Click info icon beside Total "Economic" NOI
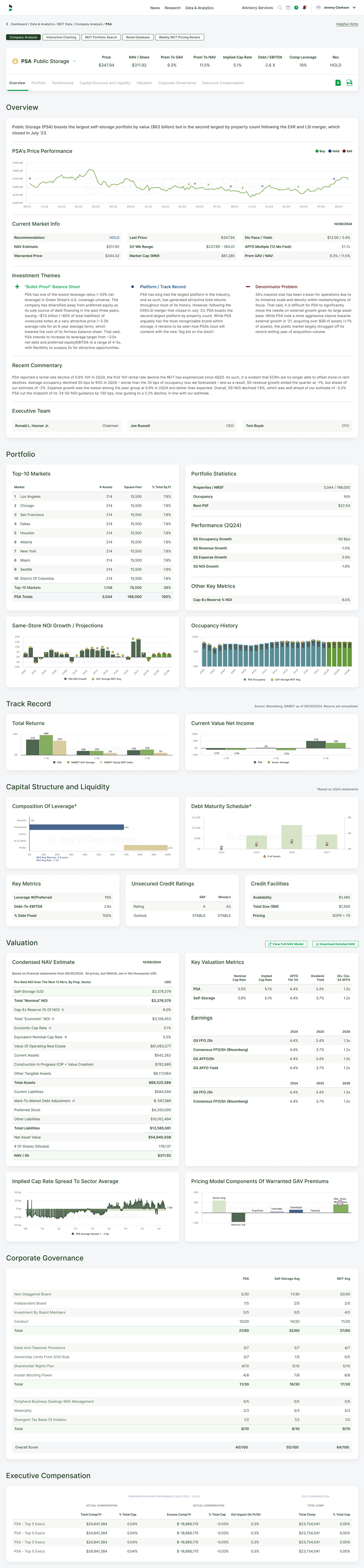This screenshot has width=364, height=1568. point(53,1018)
